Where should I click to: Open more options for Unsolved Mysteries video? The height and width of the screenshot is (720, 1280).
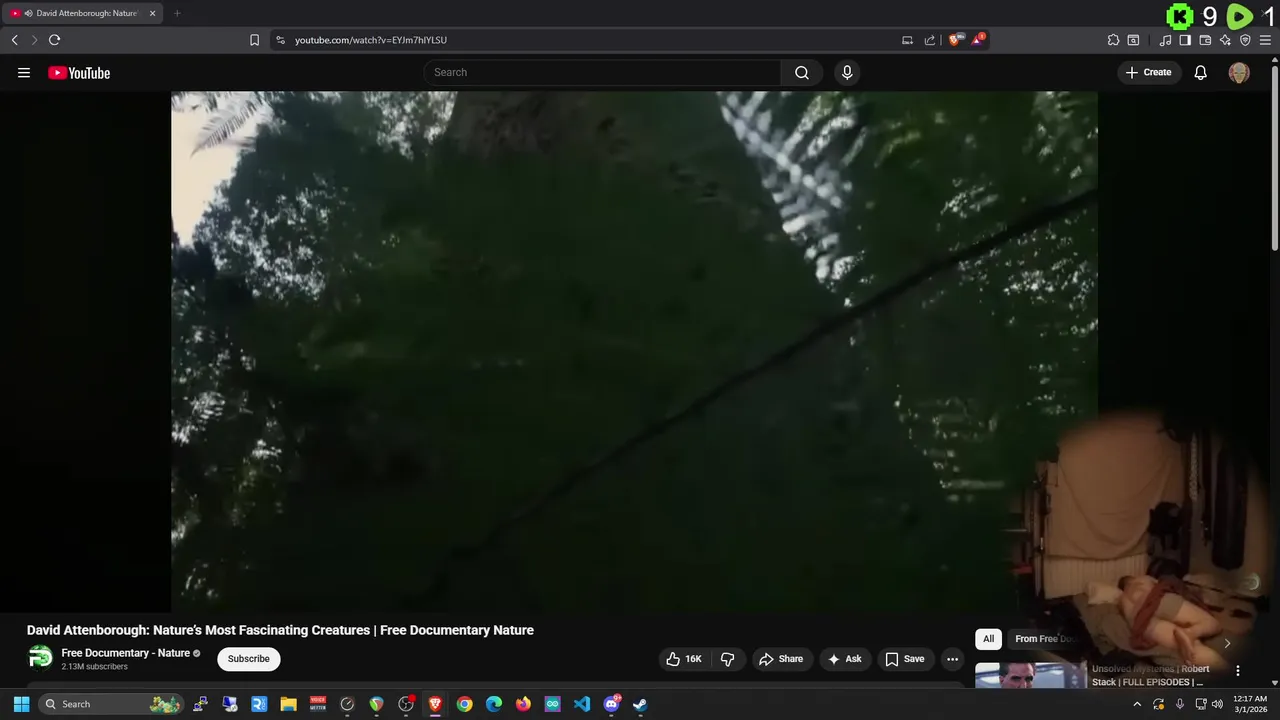coord(1237,671)
